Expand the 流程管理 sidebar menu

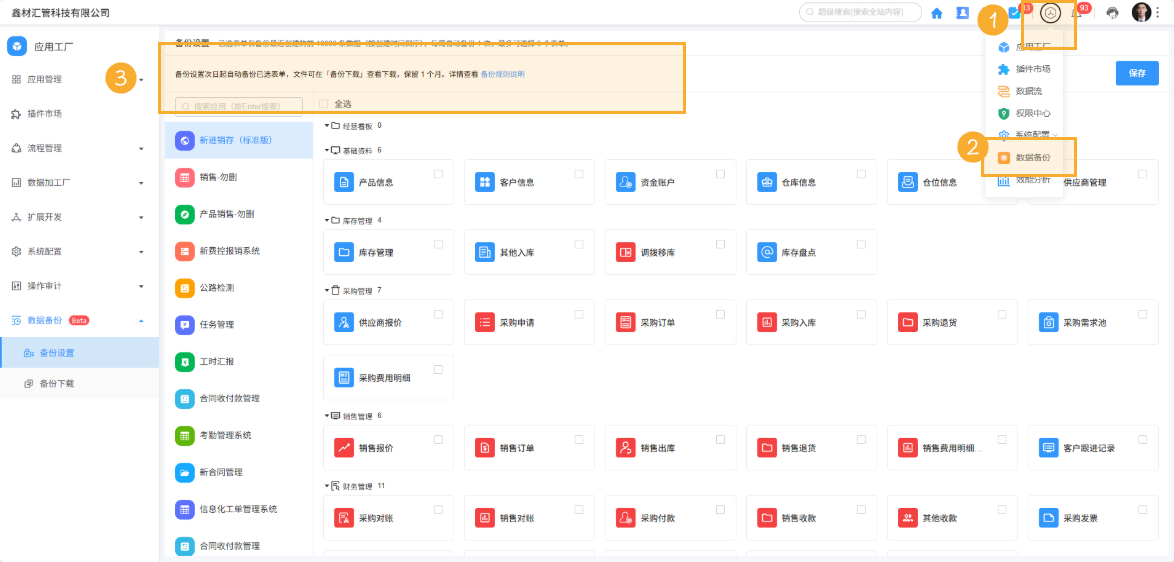[79, 148]
